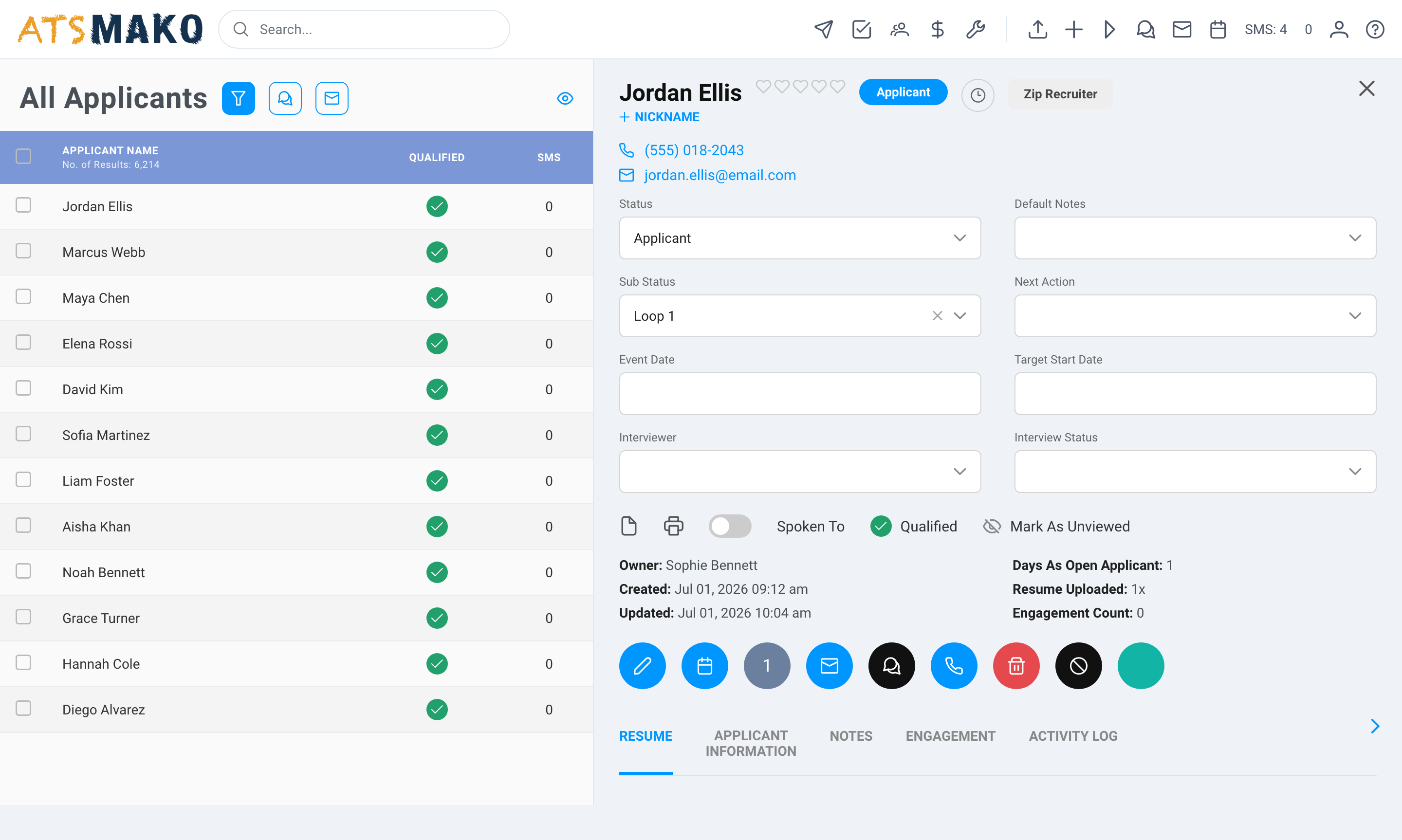Viewport: 1402px width, 840px height.
Task: Toggle the eye visibility icon above table
Action: pyautogui.click(x=565, y=98)
